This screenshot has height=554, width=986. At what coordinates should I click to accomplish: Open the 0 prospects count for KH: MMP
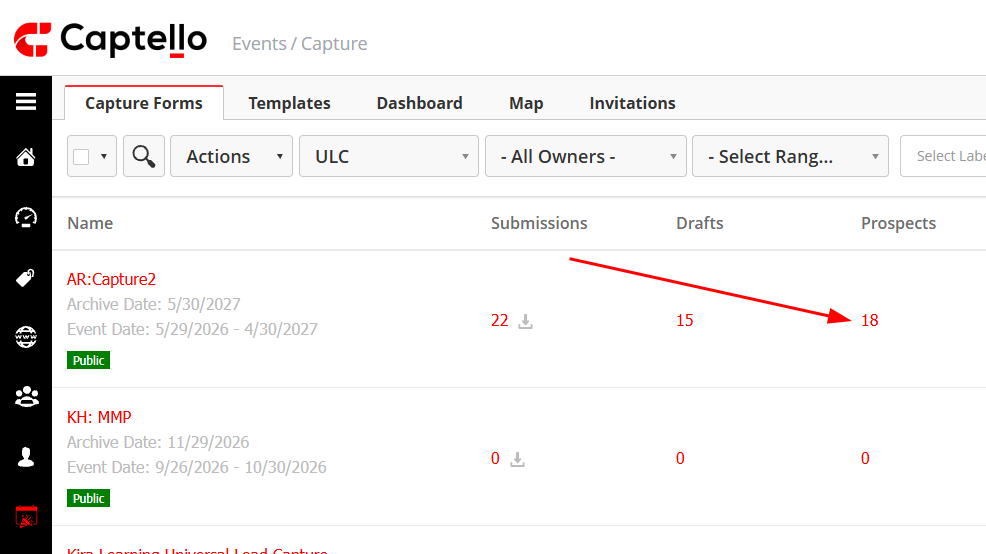[865, 458]
